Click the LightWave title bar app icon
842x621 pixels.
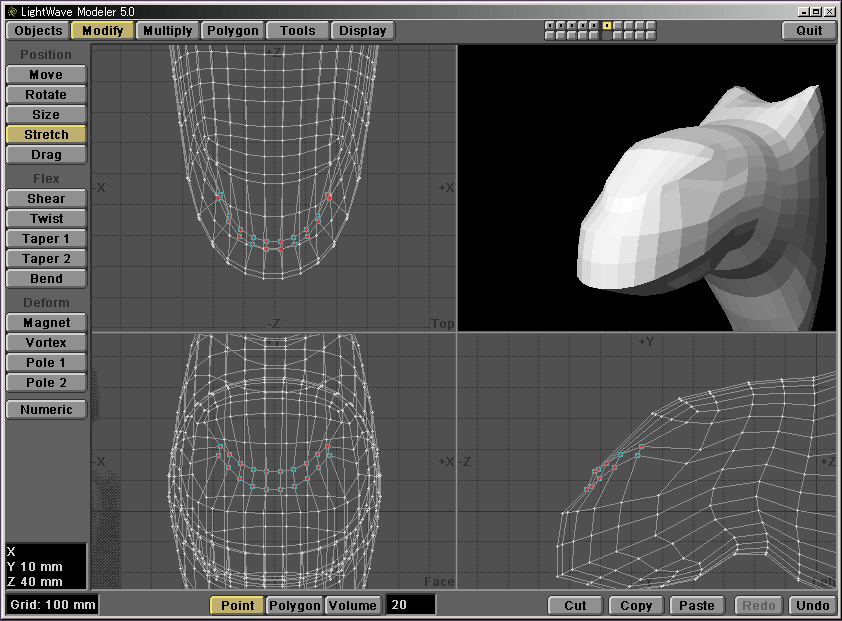pyautogui.click(x=10, y=10)
